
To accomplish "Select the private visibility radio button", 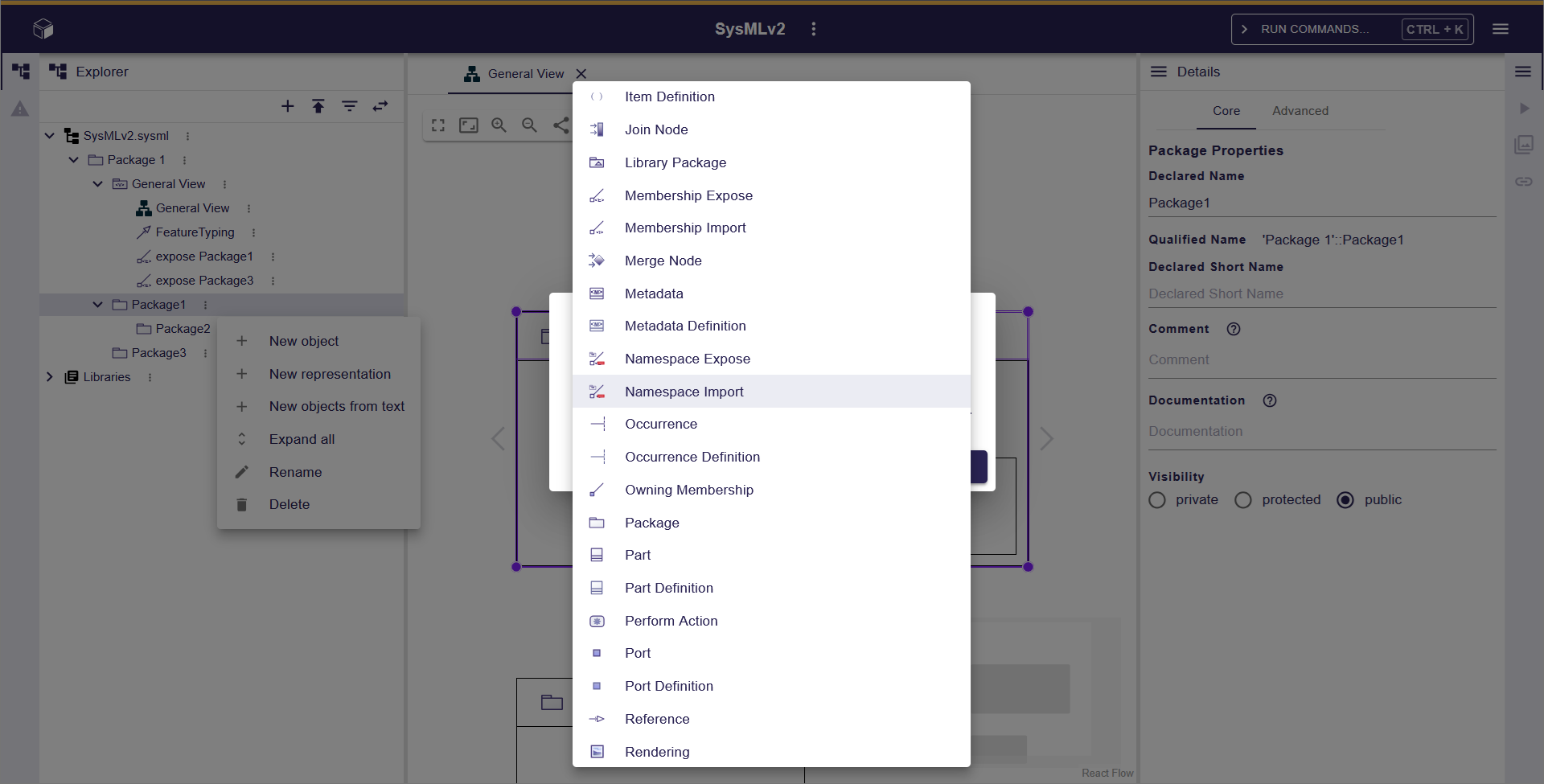I will [x=1157, y=500].
